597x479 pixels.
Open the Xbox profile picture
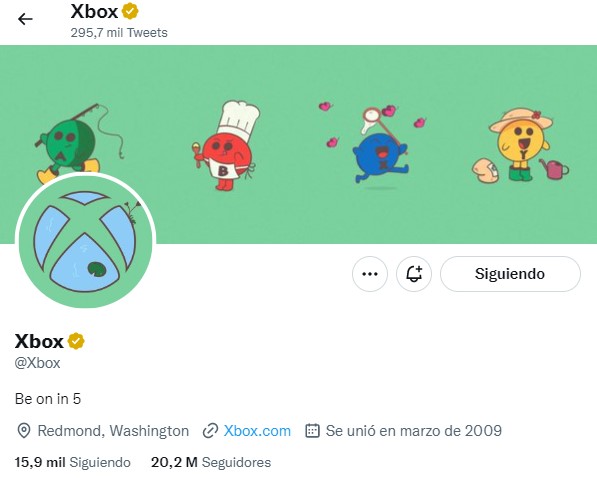click(x=85, y=241)
